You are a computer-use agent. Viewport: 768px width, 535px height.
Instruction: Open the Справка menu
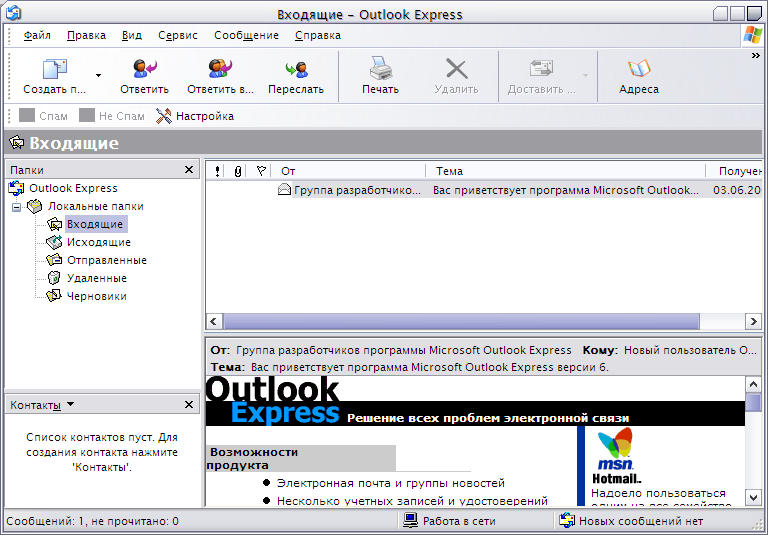pyautogui.click(x=318, y=35)
